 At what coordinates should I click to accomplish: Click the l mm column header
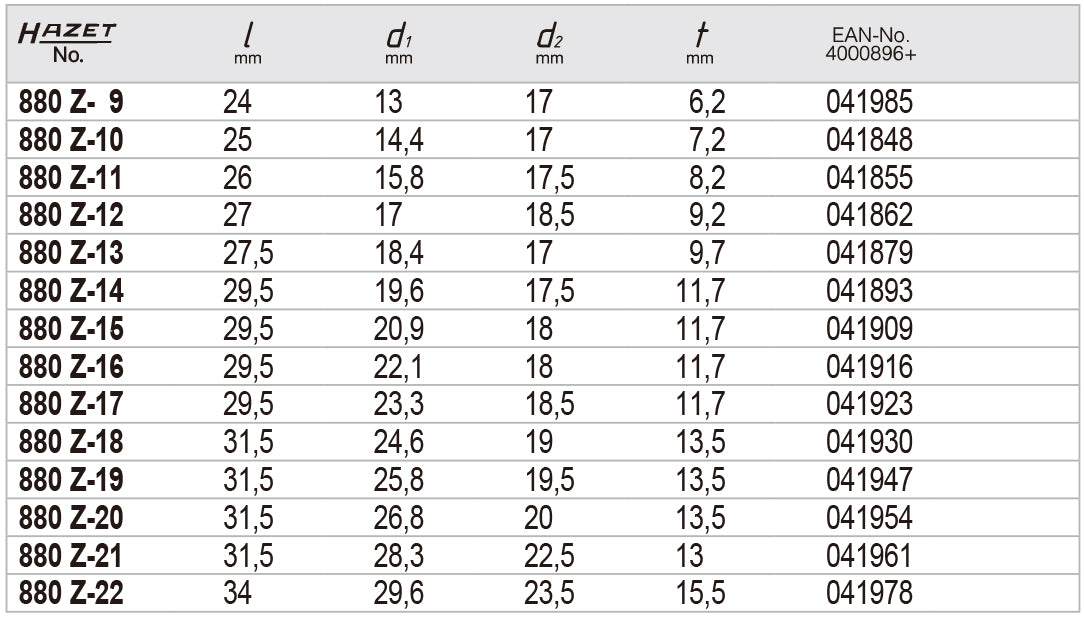click(247, 45)
